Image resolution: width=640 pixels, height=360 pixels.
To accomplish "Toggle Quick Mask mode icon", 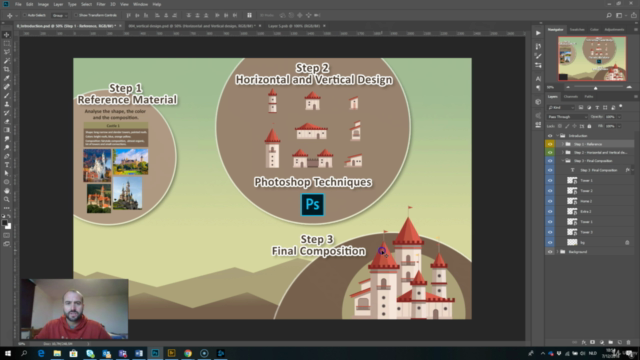I will [x=7, y=235].
